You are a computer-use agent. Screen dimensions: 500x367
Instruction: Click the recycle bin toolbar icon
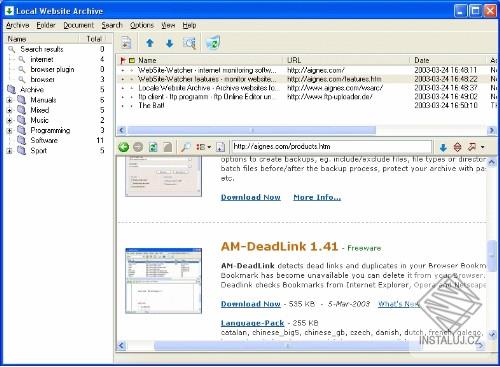pyautogui.click(x=213, y=42)
